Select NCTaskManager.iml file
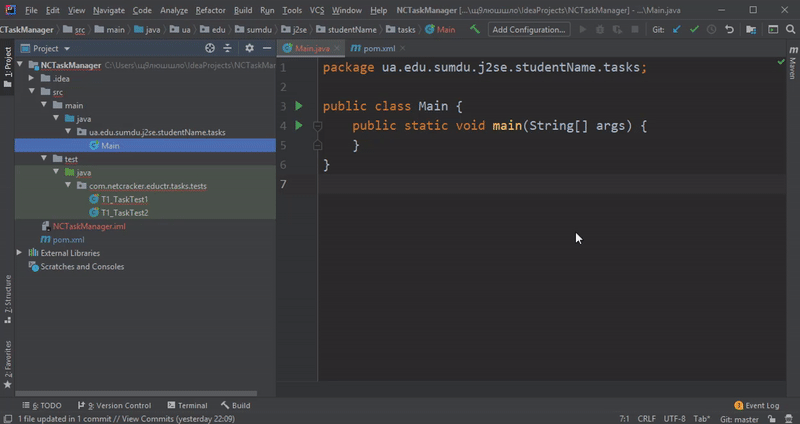This screenshot has width=800, height=424. coord(89,226)
